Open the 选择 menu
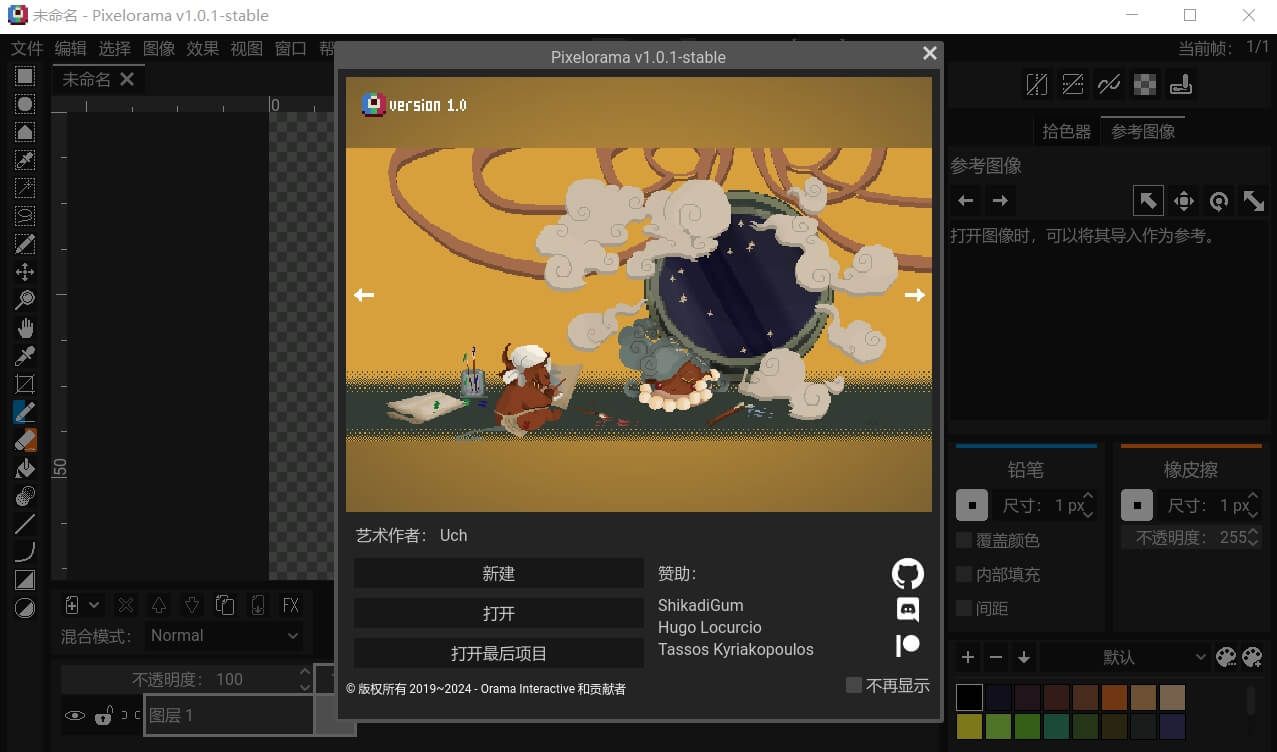1277x752 pixels. pyautogui.click(x=114, y=48)
